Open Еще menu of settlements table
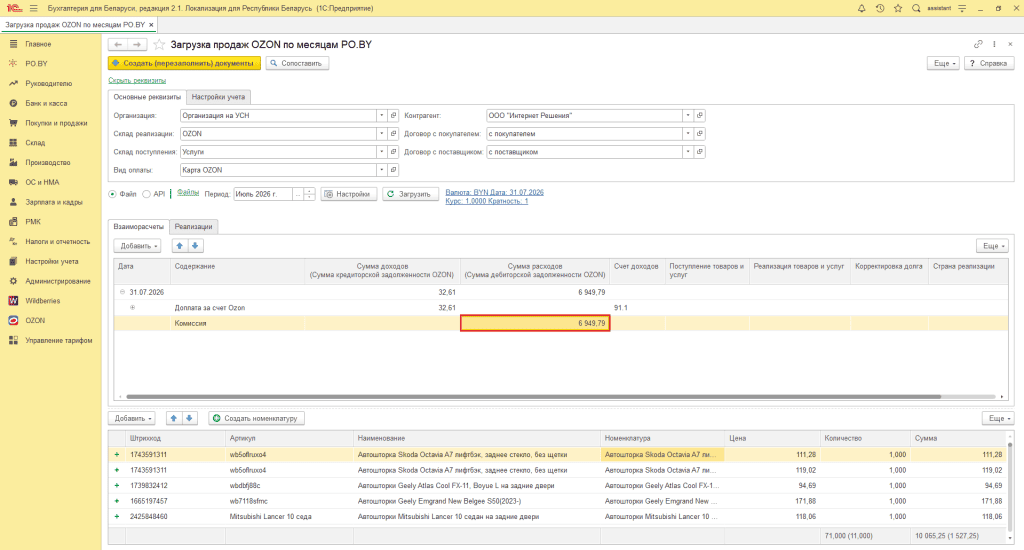 993,246
